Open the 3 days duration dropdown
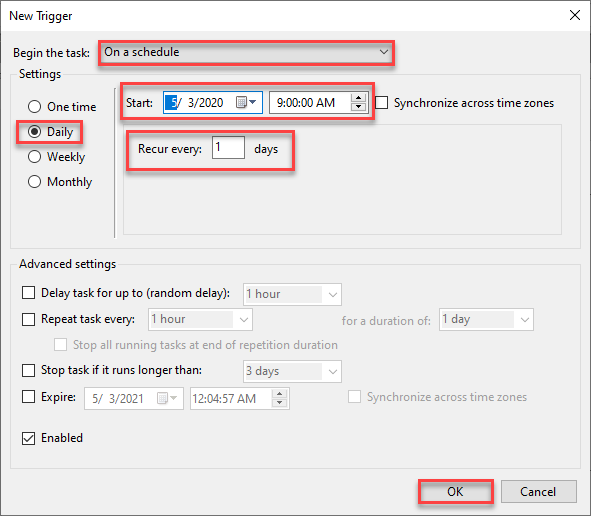The height and width of the screenshot is (516, 591). pos(292,371)
